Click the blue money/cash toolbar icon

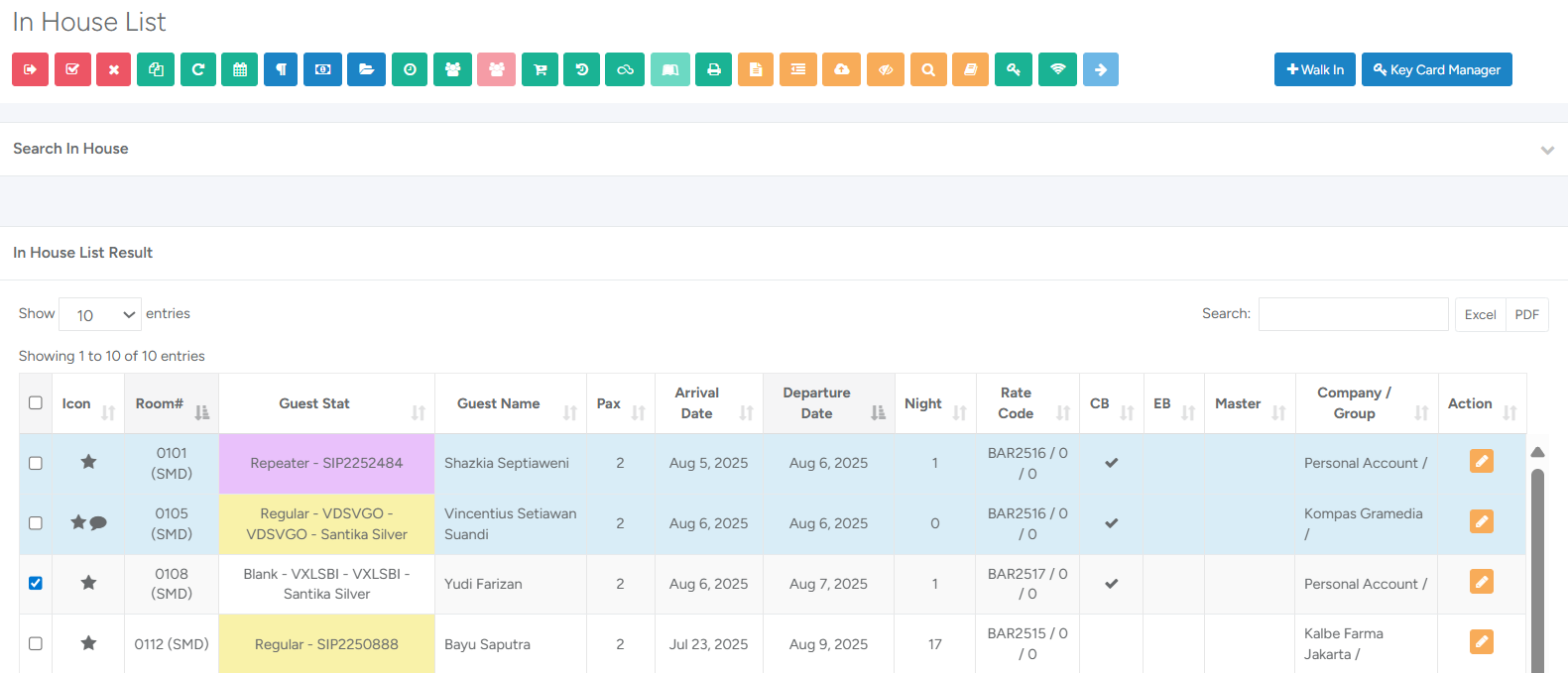pyautogui.click(x=322, y=69)
